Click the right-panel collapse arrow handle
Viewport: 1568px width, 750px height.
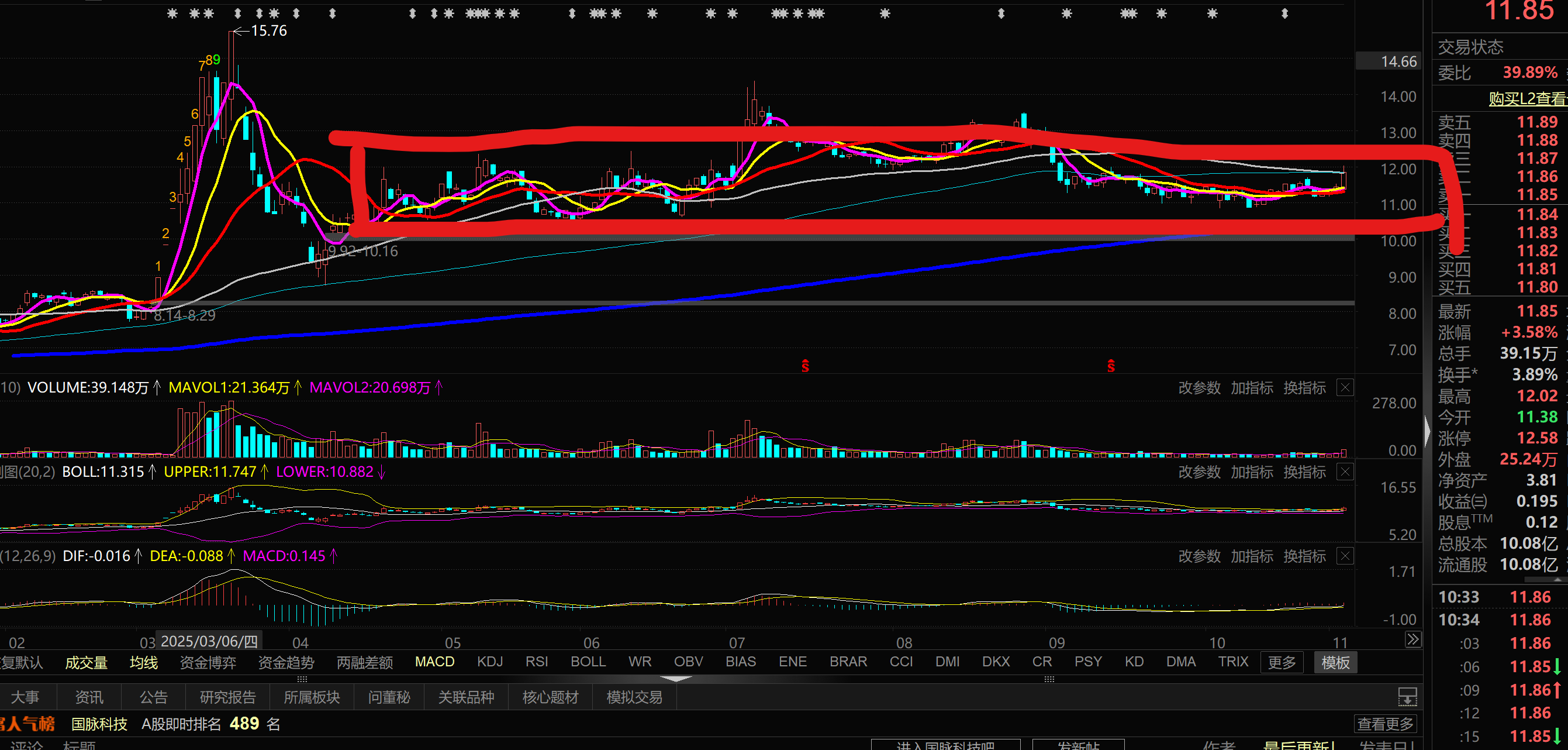(1427, 430)
